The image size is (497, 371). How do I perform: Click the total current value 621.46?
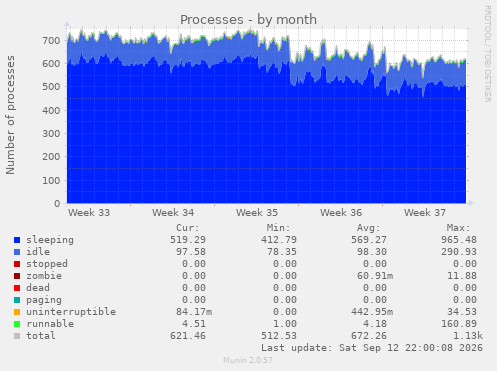point(188,336)
